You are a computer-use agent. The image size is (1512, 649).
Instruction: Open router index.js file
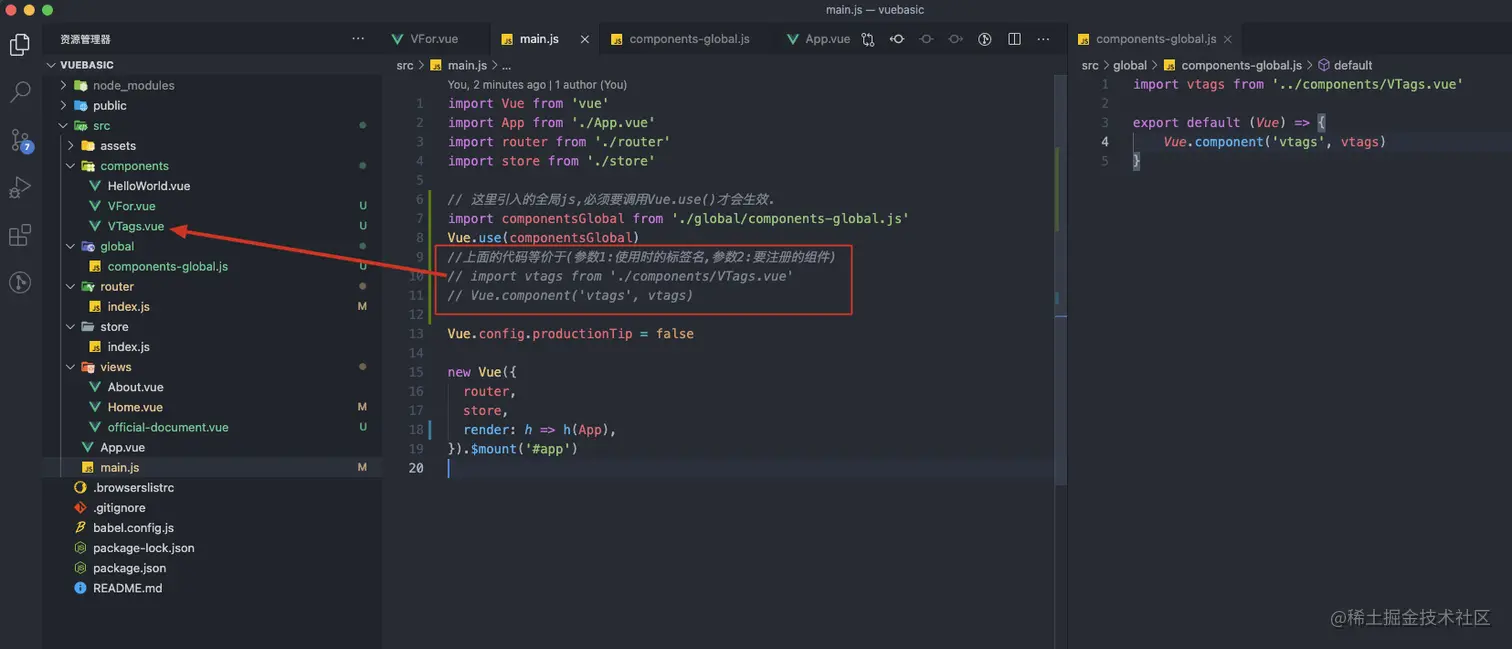click(129, 307)
